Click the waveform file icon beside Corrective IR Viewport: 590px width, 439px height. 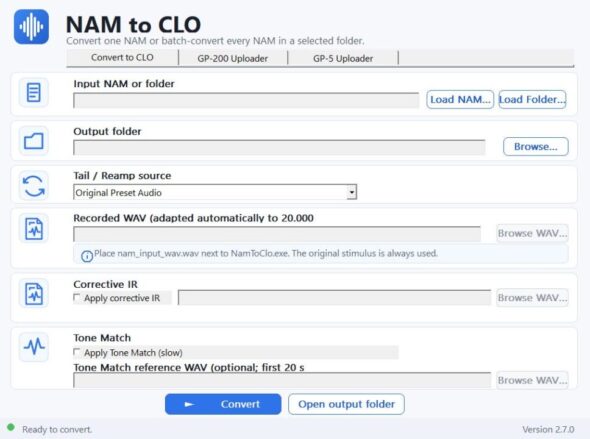pos(33,293)
